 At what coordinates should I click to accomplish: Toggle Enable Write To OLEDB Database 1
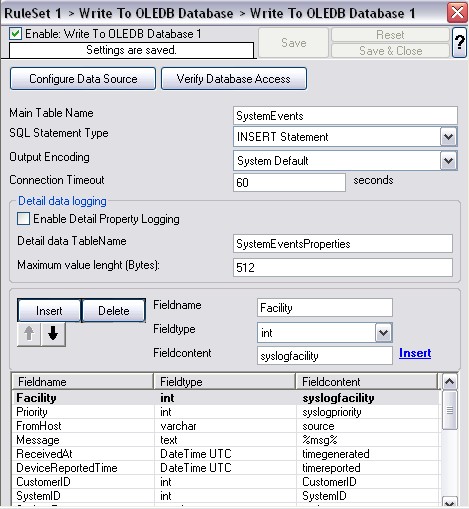coord(16,34)
